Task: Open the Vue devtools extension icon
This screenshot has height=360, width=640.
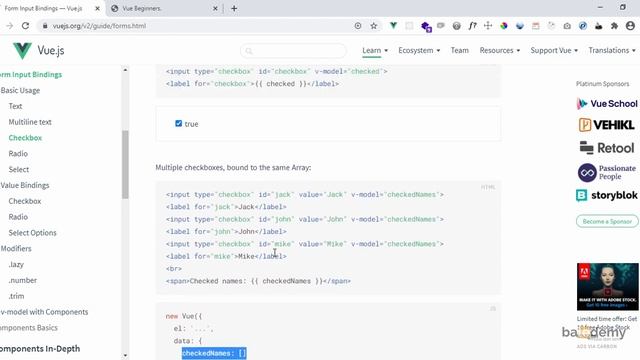Action: click(393, 25)
